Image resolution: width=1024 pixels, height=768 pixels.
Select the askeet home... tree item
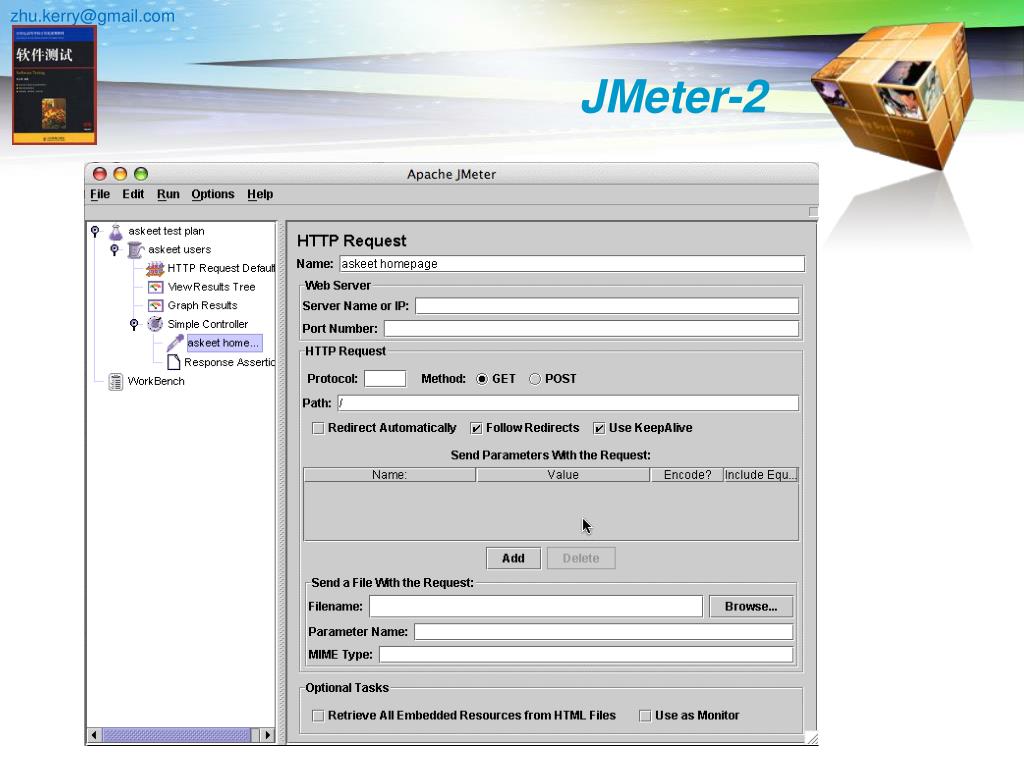click(224, 343)
